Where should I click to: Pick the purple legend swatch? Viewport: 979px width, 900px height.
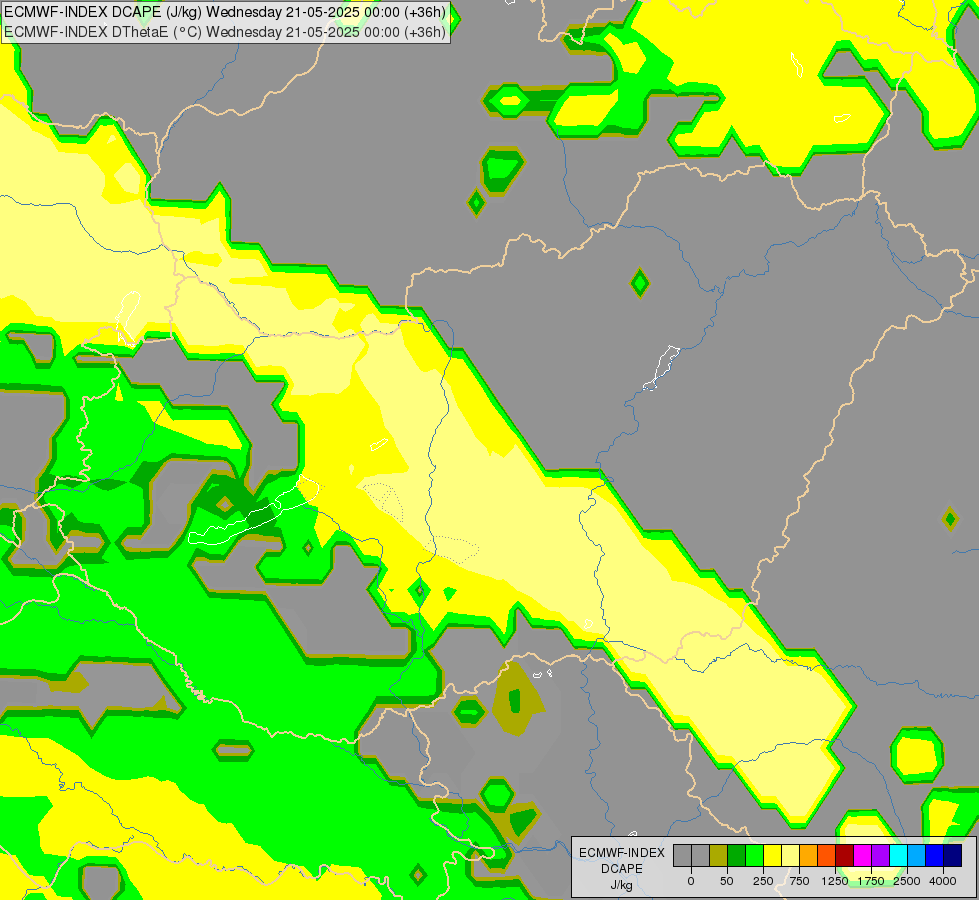pos(881,855)
